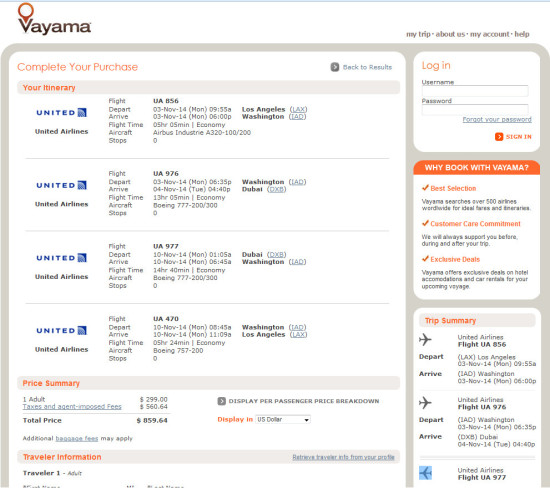Select flight number UA 976 in itinerary
The height and width of the screenshot is (488, 550).
click(166, 174)
